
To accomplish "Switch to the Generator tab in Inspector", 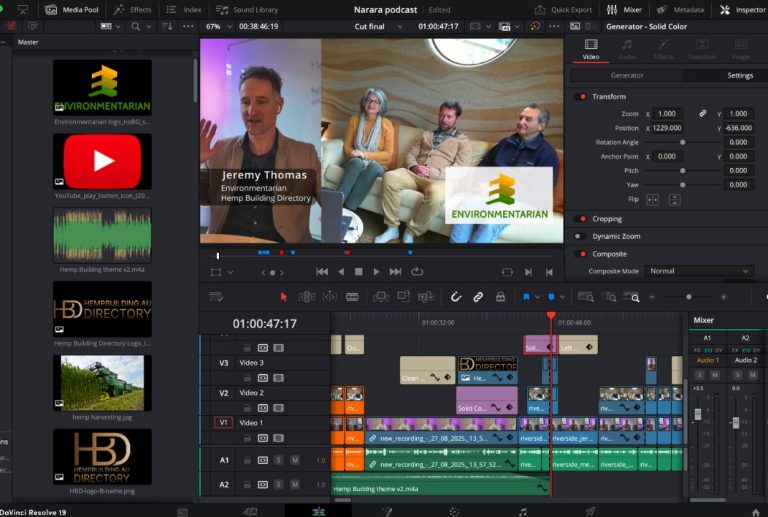I will [627, 75].
